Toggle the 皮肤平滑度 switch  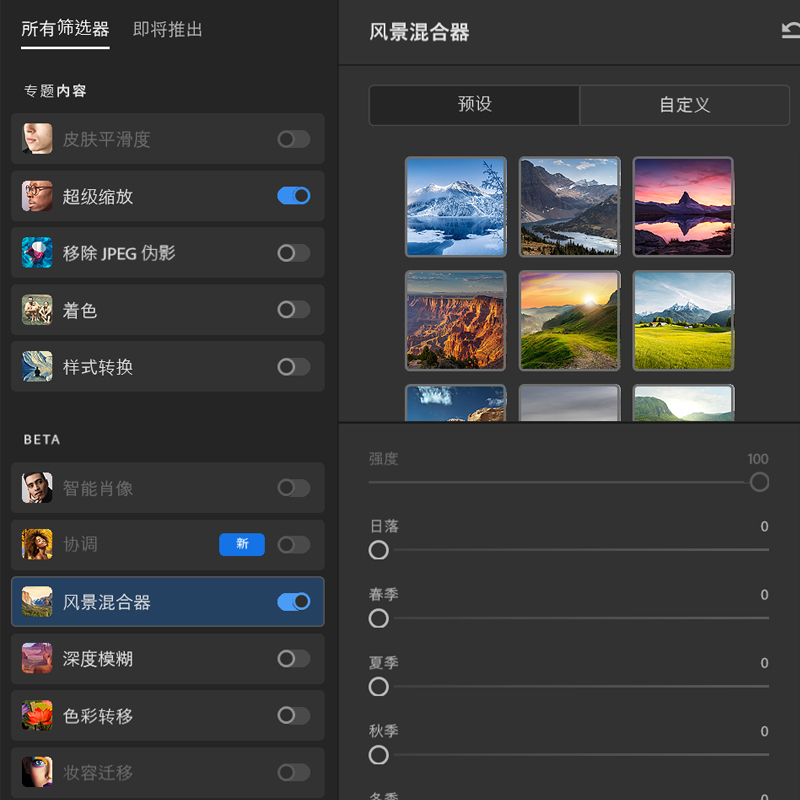[294, 139]
